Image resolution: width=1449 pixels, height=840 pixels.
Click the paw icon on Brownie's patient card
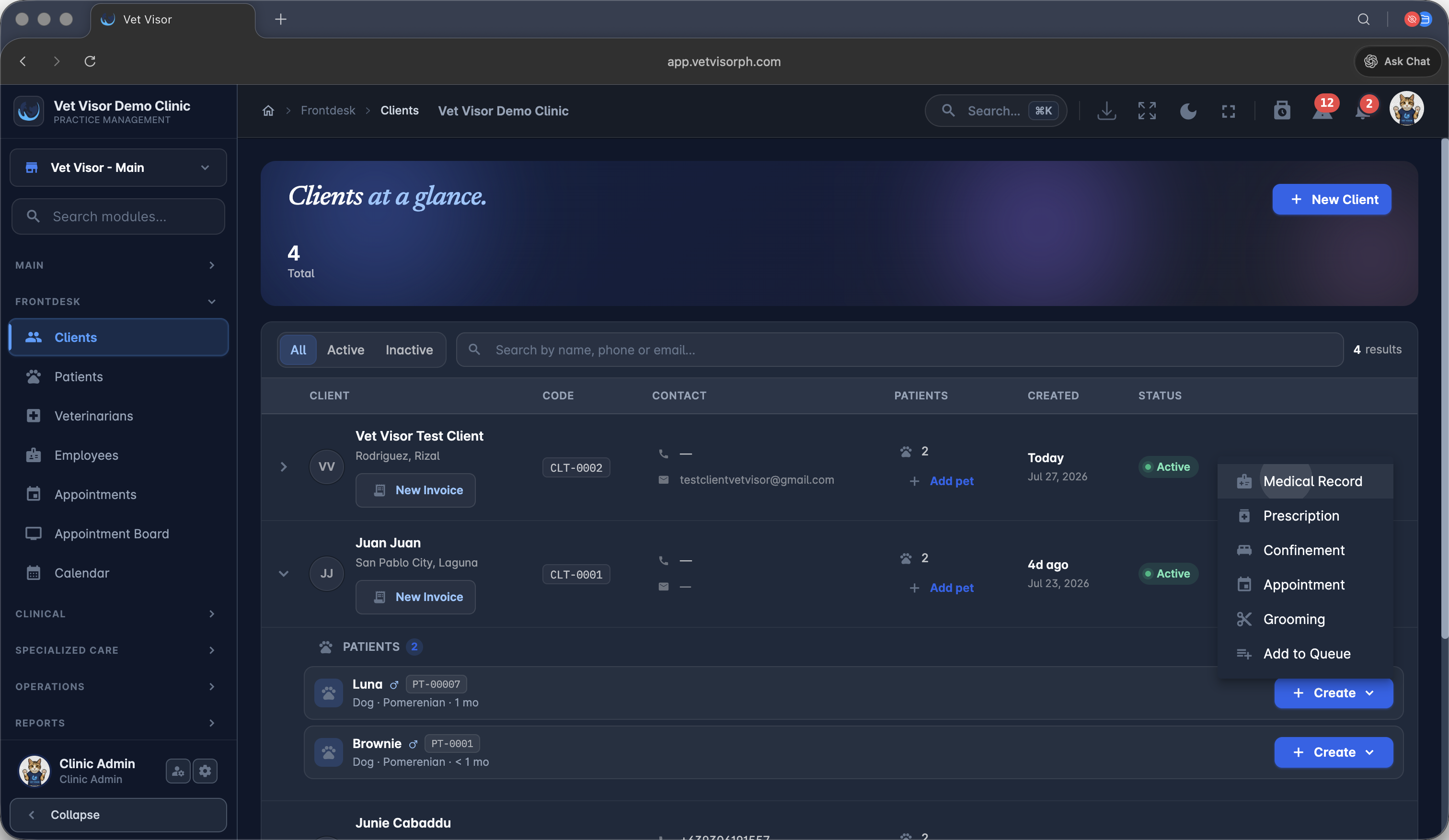pos(328,752)
